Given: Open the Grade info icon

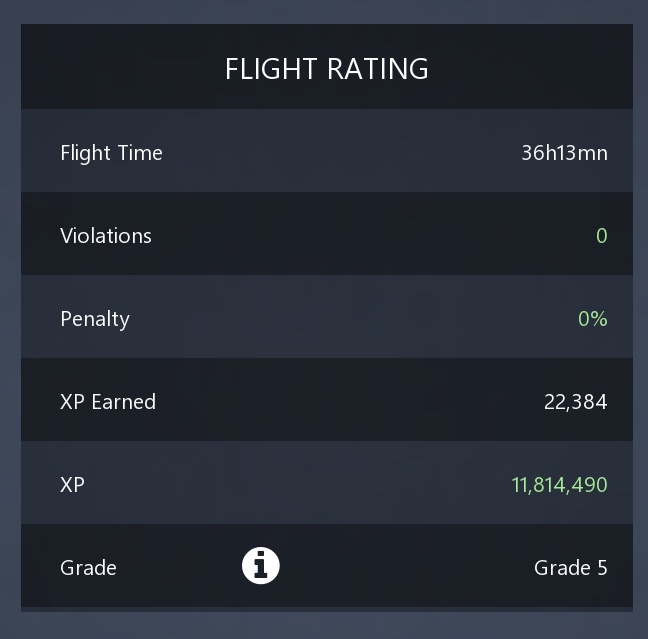Looking at the screenshot, I should pyautogui.click(x=261, y=565).
